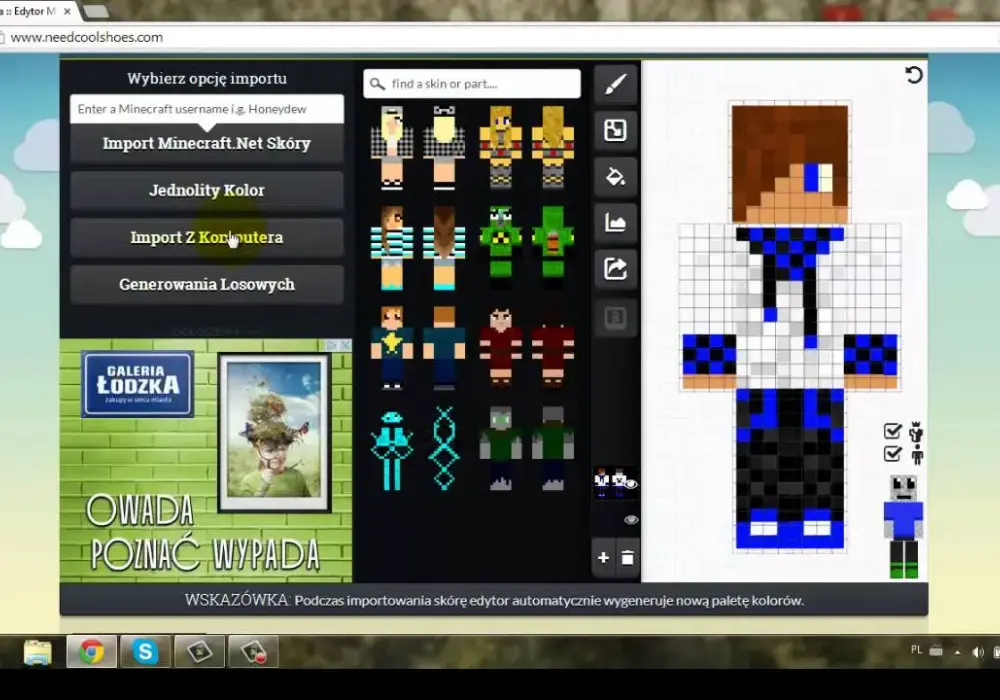This screenshot has height=700, width=1000.
Task: Click the 3D robot model preview
Action: coord(903,527)
